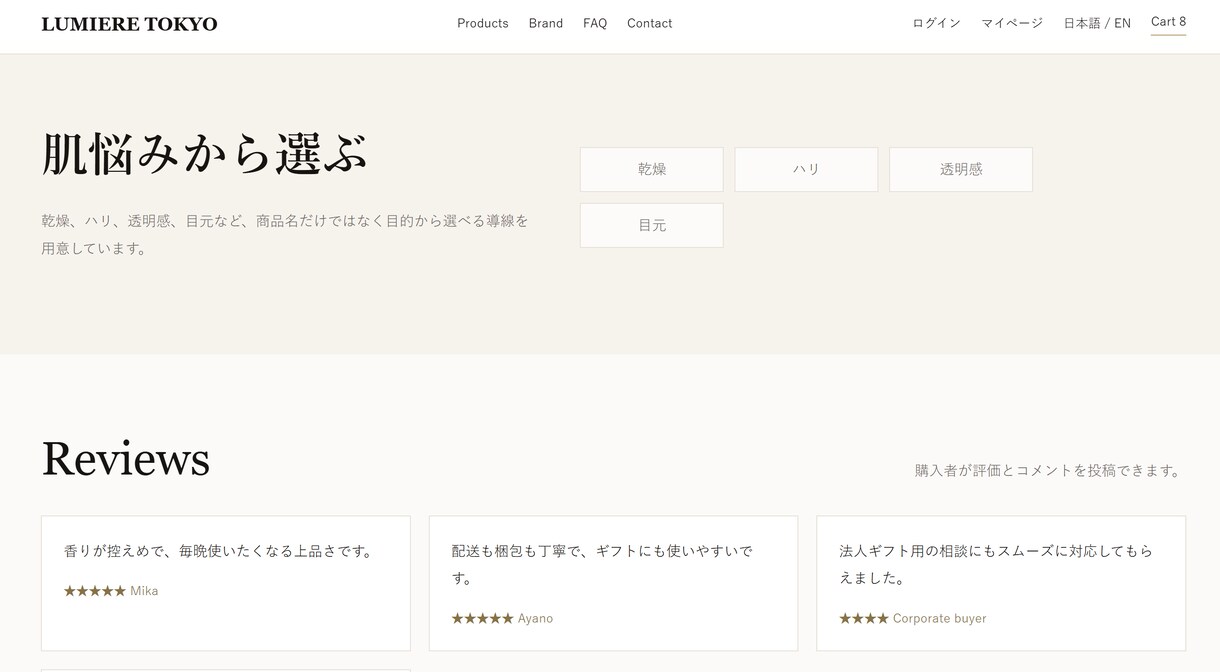Choose the 透明感 concern button
1220x672 pixels.
click(x=961, y=170)
